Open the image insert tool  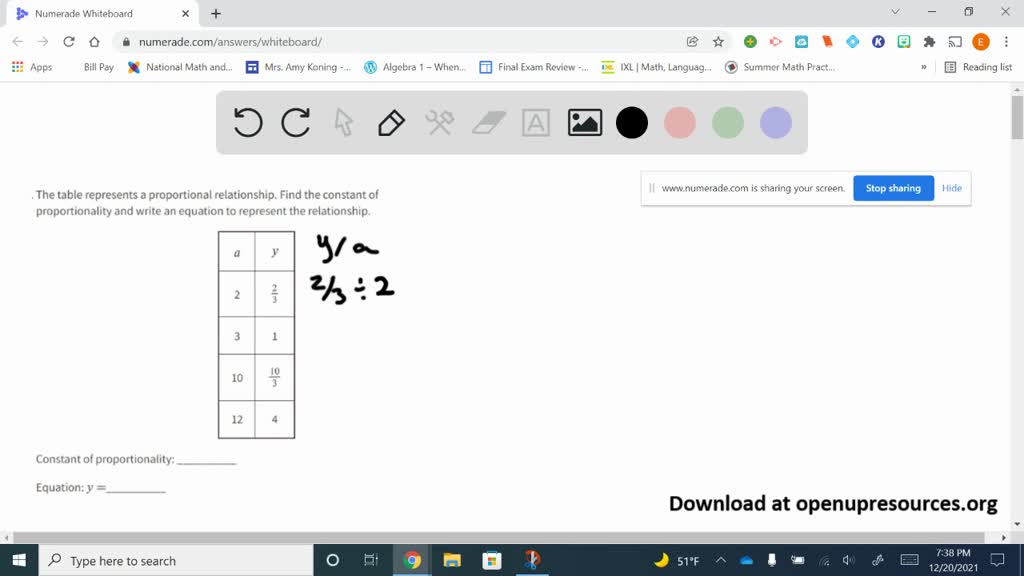click(584, 122)
